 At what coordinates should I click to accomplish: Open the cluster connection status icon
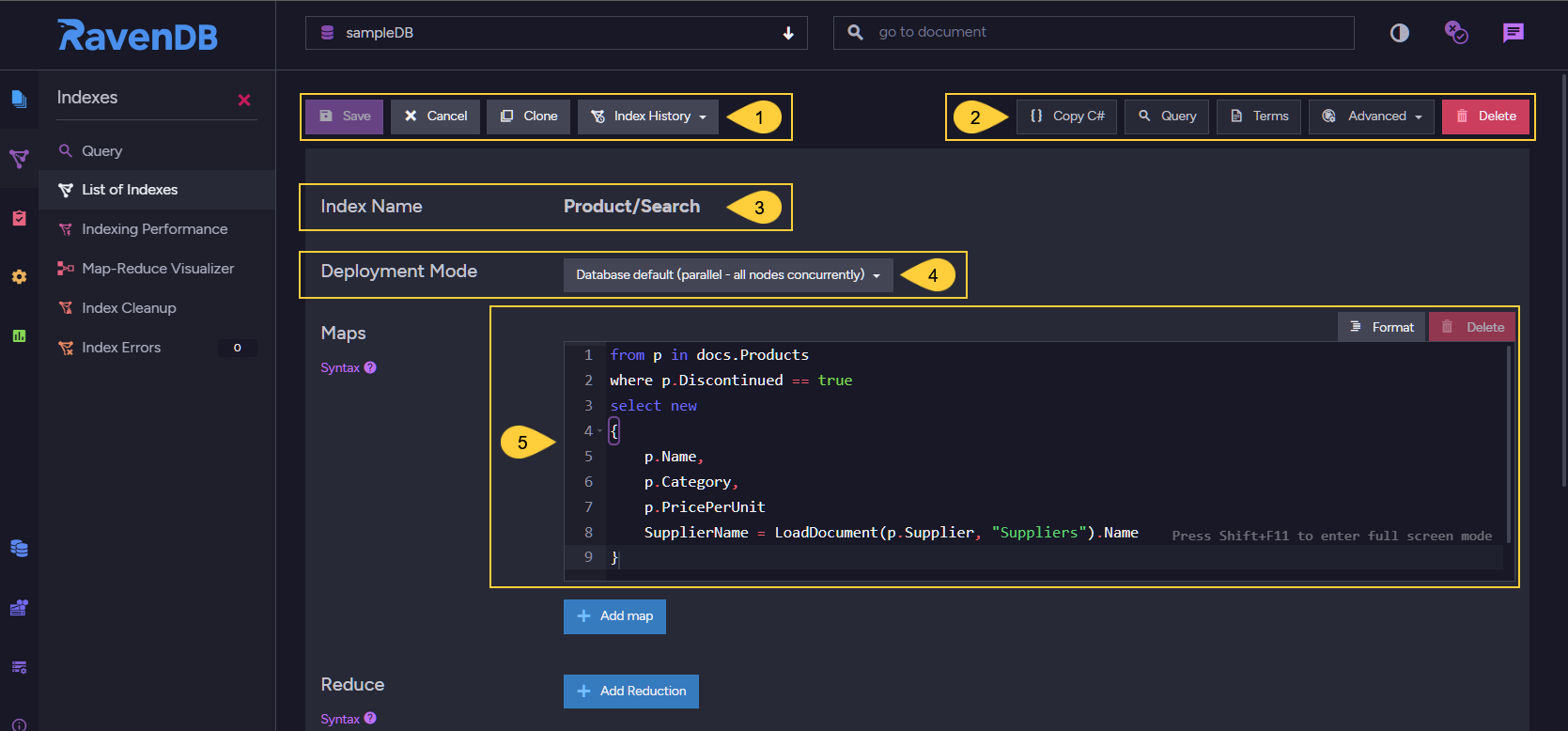(1456, 33)
